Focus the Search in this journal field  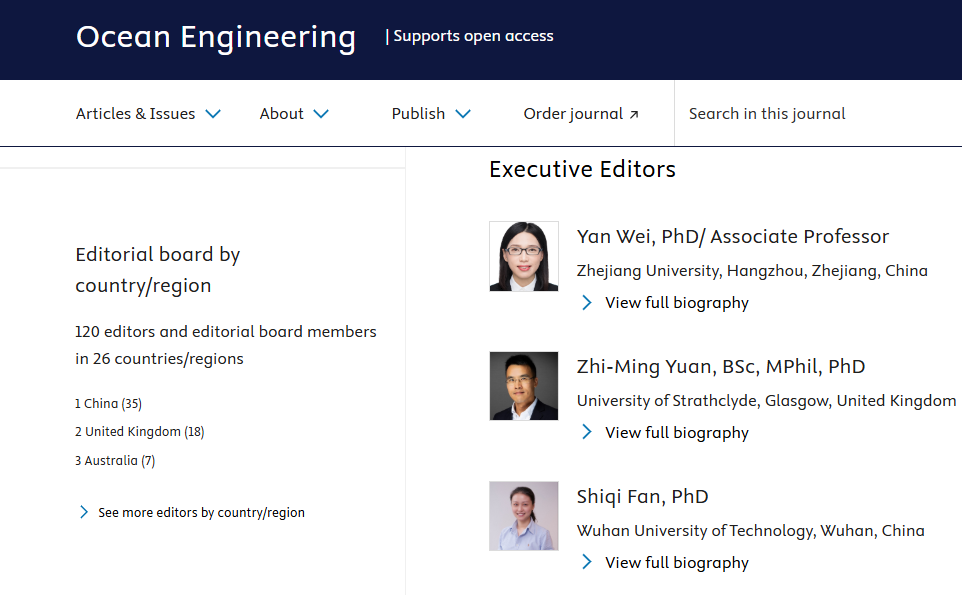click(818, 113)
